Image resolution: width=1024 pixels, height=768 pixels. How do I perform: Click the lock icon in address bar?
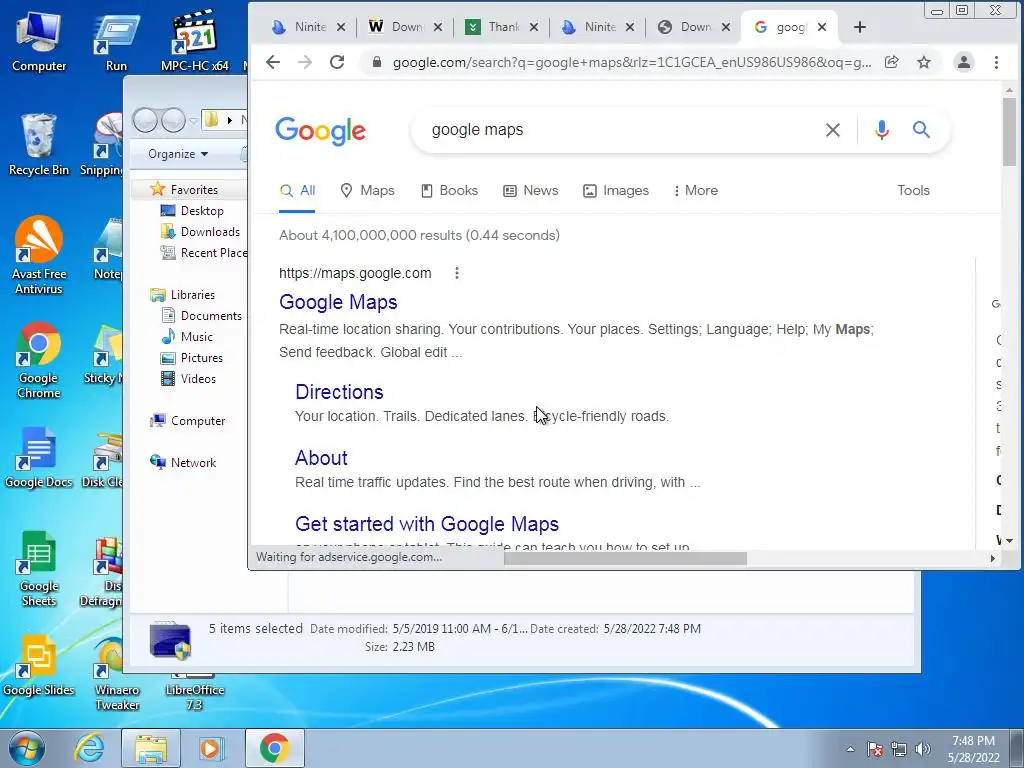pyautogui.click(x=376, y=62)
